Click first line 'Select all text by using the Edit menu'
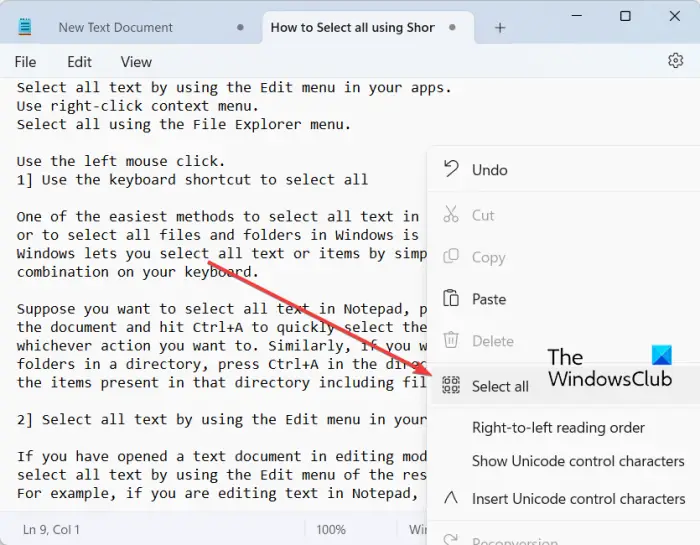The image size is (700, 545). pyautogui.click(x=234, y=87)
